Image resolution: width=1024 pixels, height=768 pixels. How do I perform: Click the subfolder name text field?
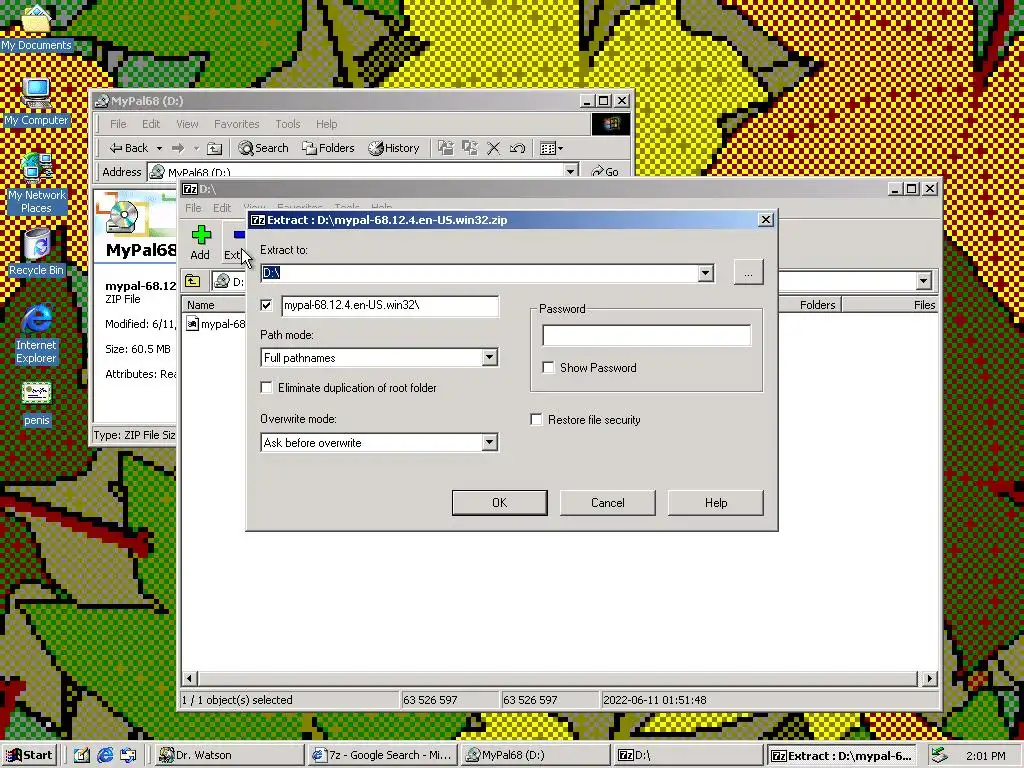(x=390, y=305)
